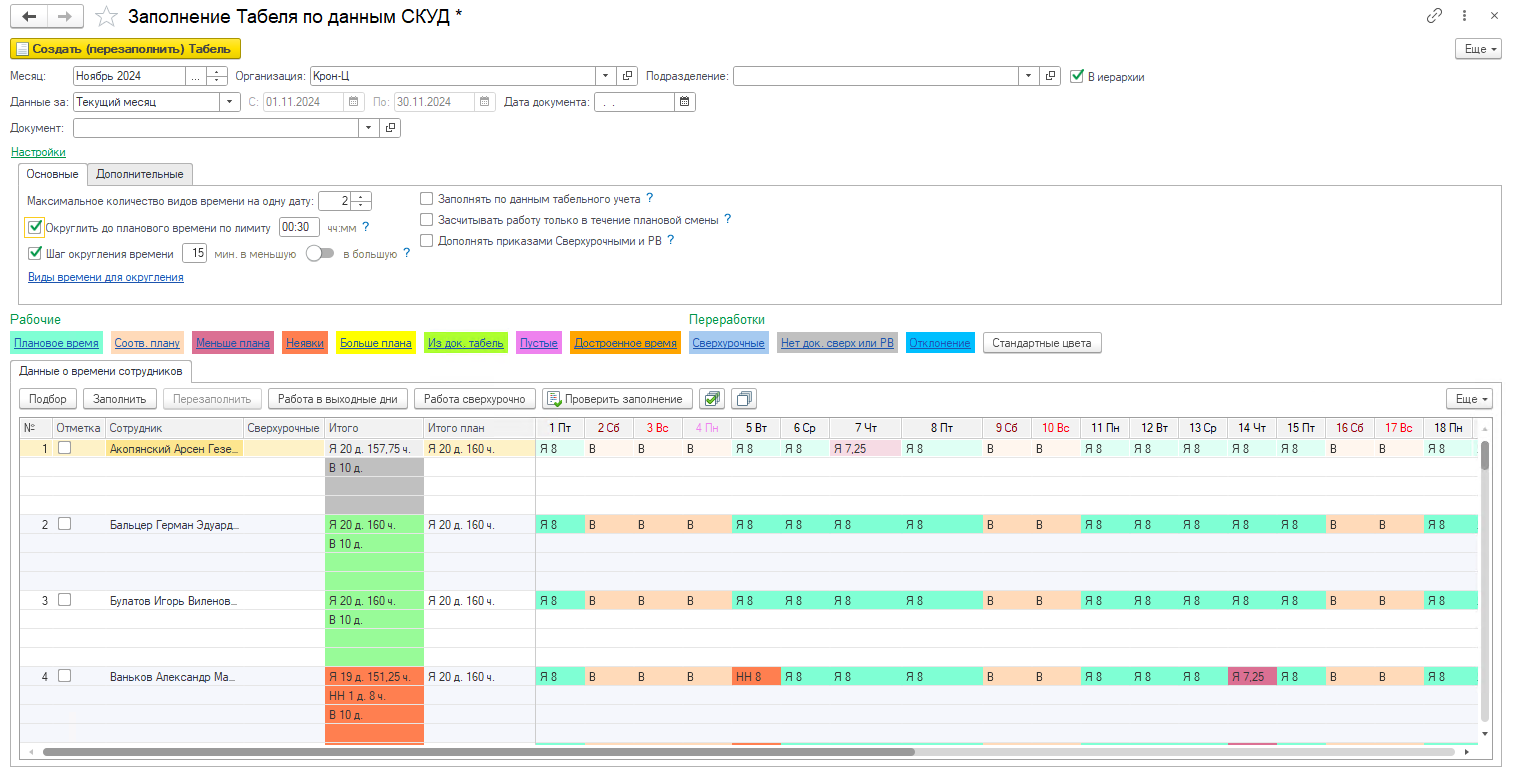Click the uncheck-all marks icon in the table toolbar
The height and width of the screenshot is (774, 1513).
coord(744,399)
